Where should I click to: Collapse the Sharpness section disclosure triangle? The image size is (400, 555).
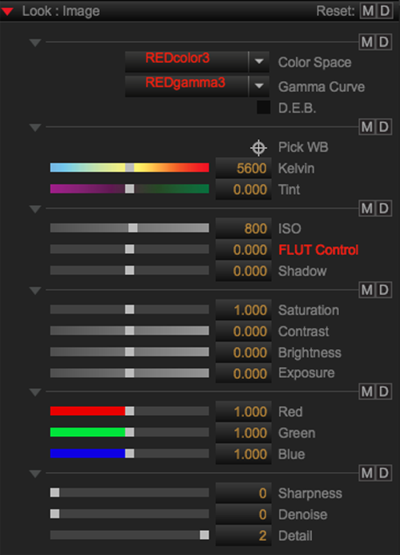click(35, 474)
